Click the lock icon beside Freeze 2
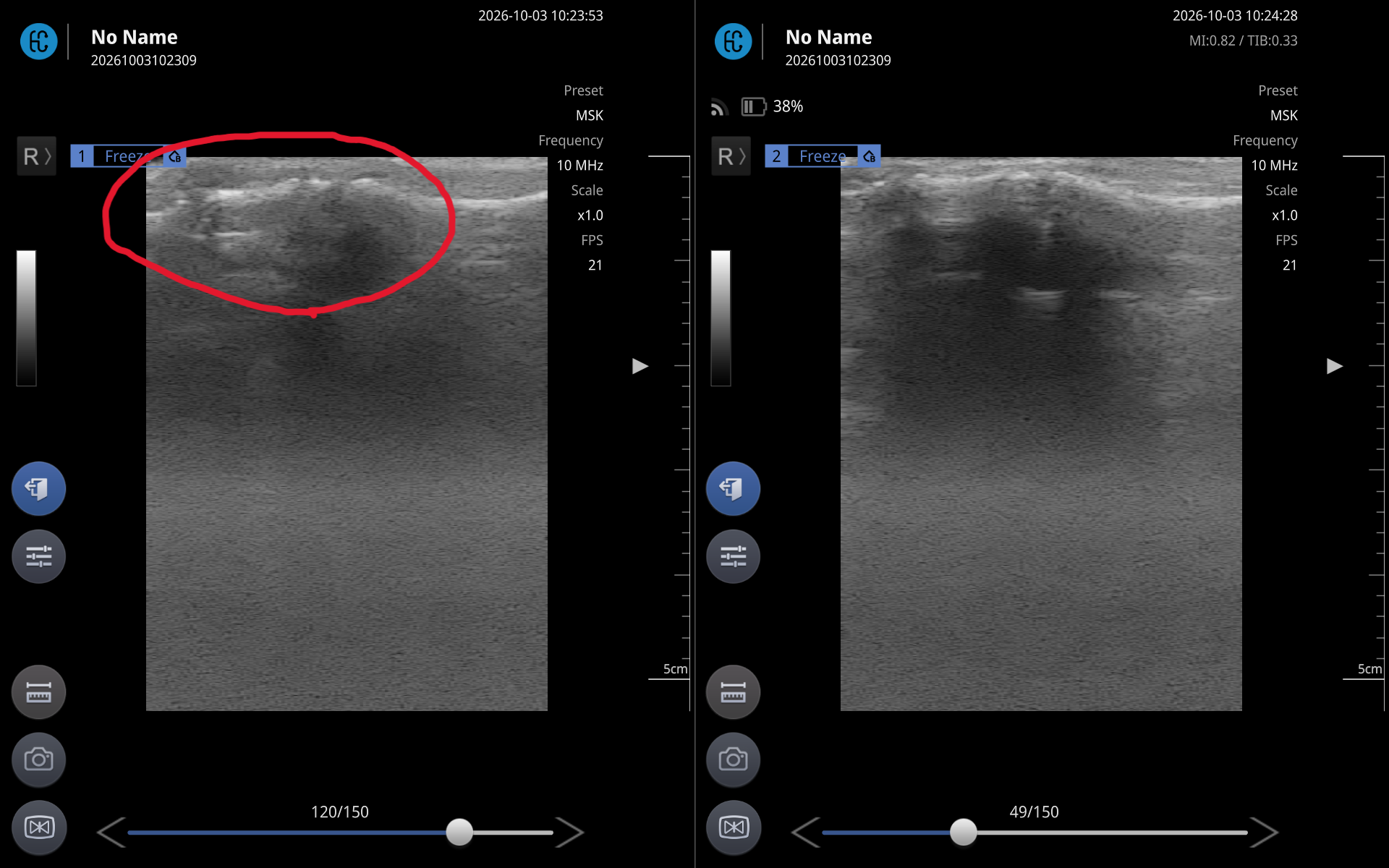 870,156
